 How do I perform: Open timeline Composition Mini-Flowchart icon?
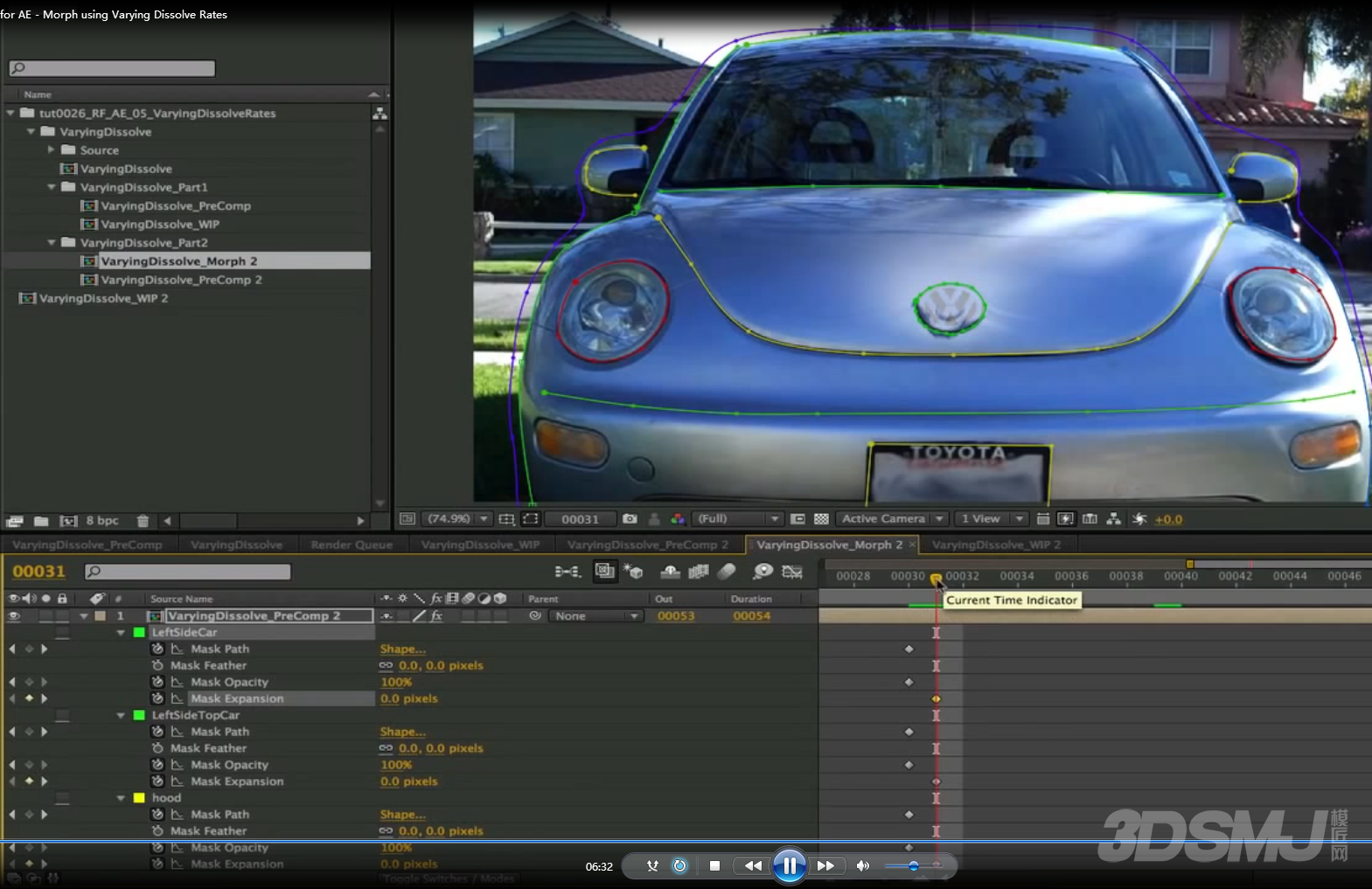[568, 572]
